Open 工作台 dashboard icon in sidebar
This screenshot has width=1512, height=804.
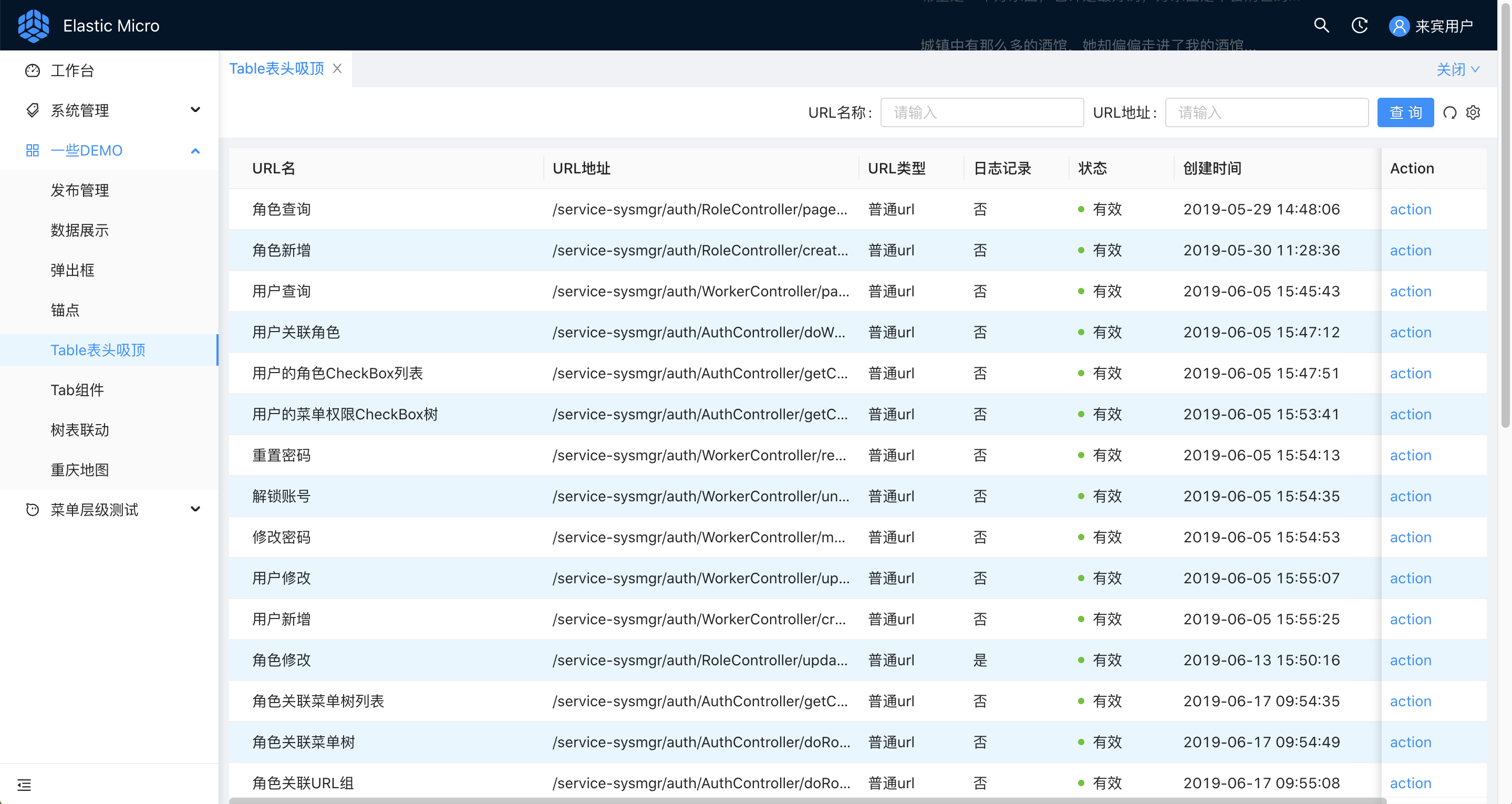(x=32, y=70)
